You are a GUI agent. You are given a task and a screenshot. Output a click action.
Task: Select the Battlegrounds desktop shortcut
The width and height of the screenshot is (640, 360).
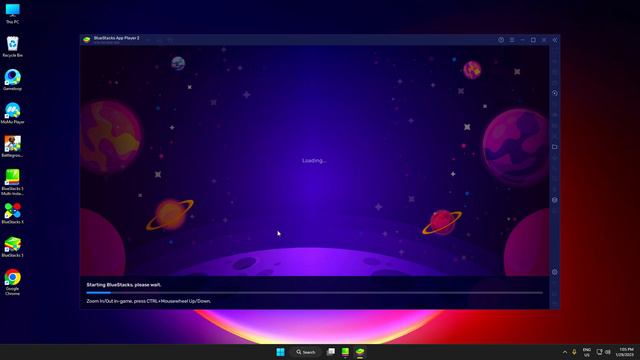(x=12, y=147)
